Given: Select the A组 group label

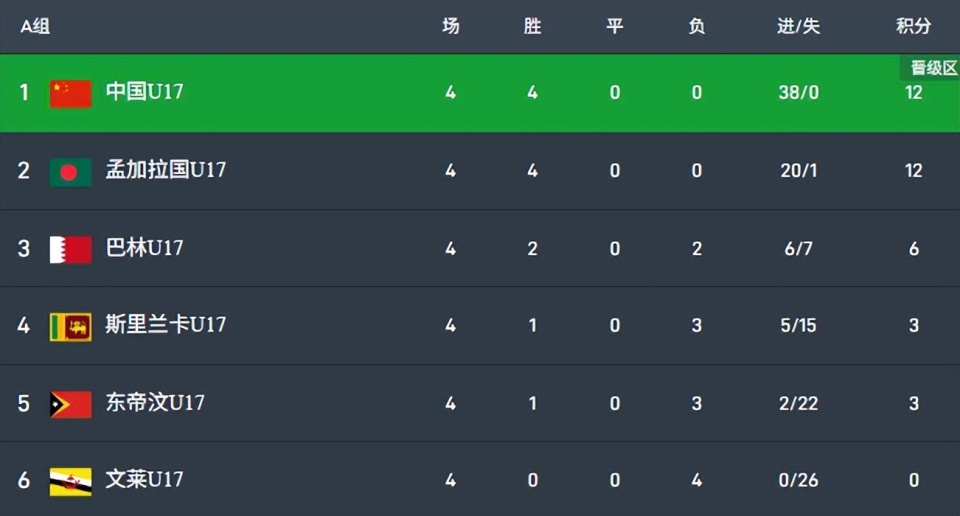Looking at the screenshot, I should [35, 26].
